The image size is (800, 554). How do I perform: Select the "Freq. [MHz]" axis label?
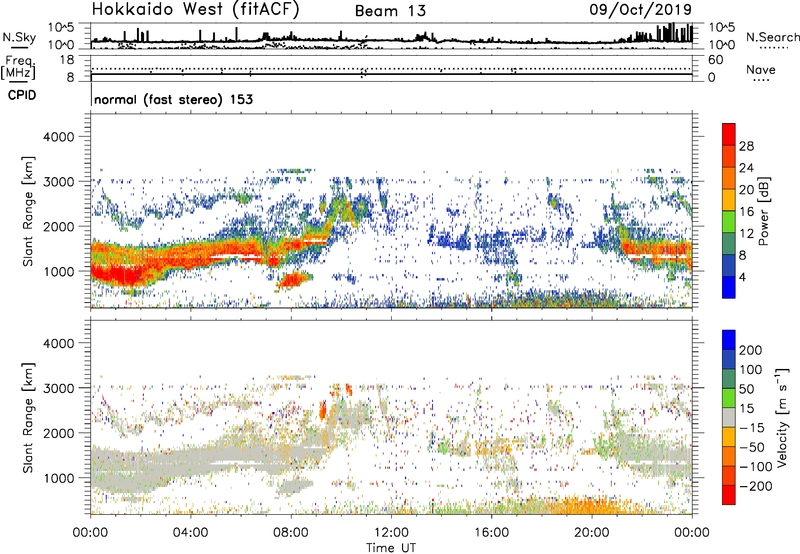click(19, 68)
